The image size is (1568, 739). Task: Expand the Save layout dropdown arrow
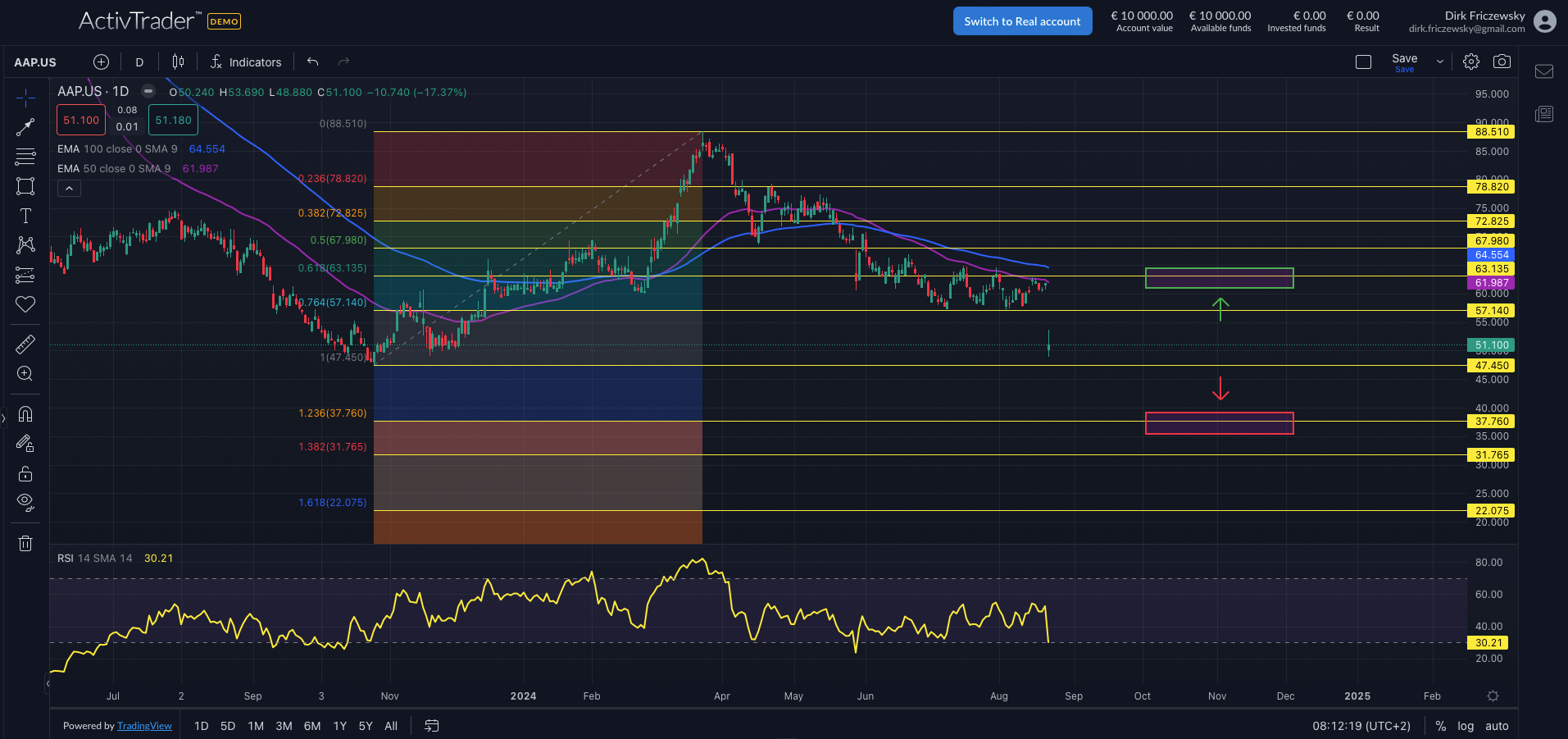(1439, 62)
